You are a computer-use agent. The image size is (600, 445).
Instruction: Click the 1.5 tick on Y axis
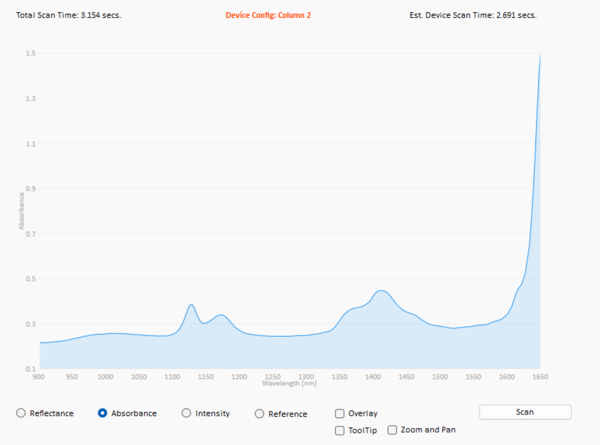coord(30,53)
